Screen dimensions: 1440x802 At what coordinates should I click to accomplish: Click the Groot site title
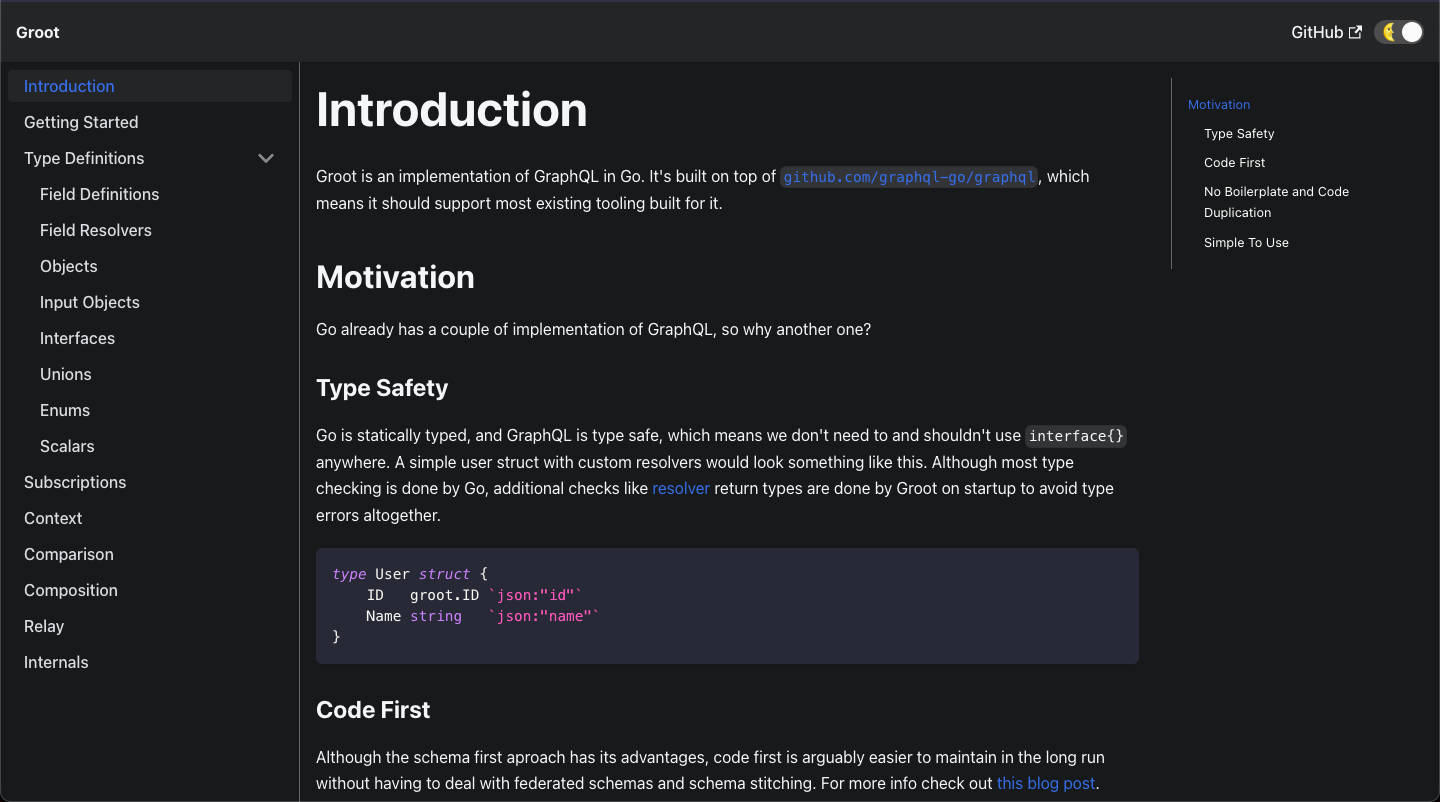pos(38,32)
